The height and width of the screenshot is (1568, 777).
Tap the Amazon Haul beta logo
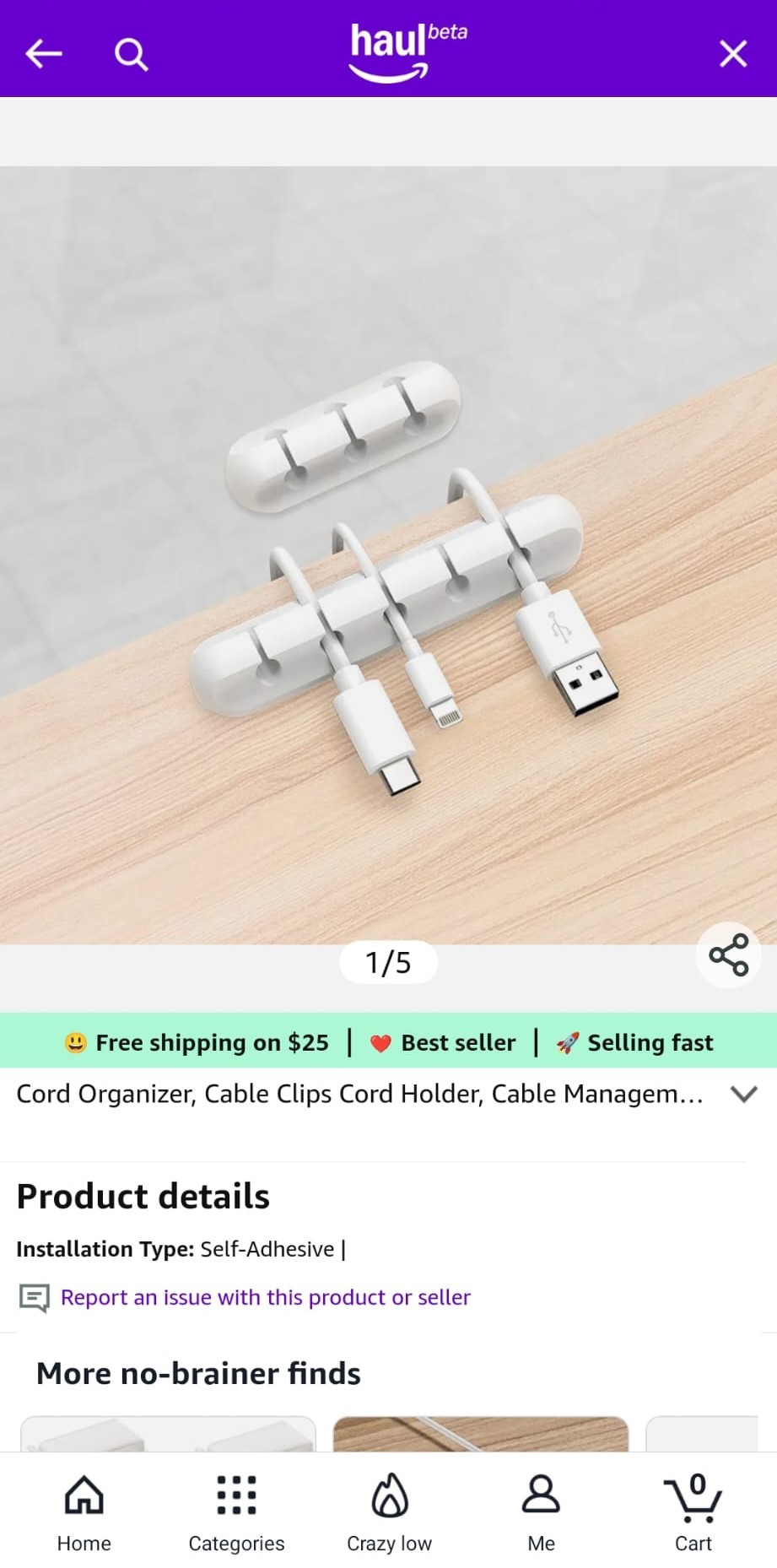[x=407, y=52]
